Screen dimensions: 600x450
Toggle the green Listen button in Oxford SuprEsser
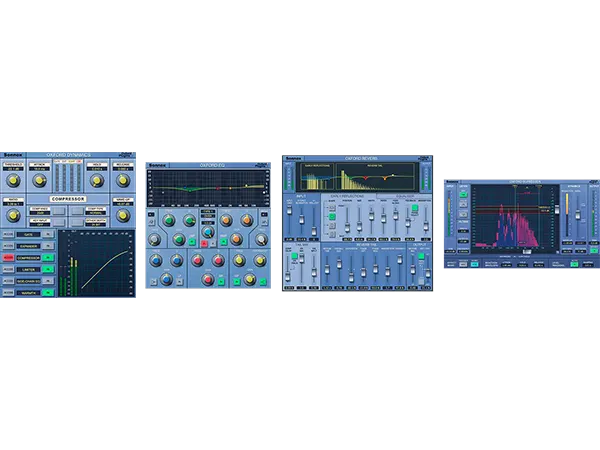[x=463, y=194]
